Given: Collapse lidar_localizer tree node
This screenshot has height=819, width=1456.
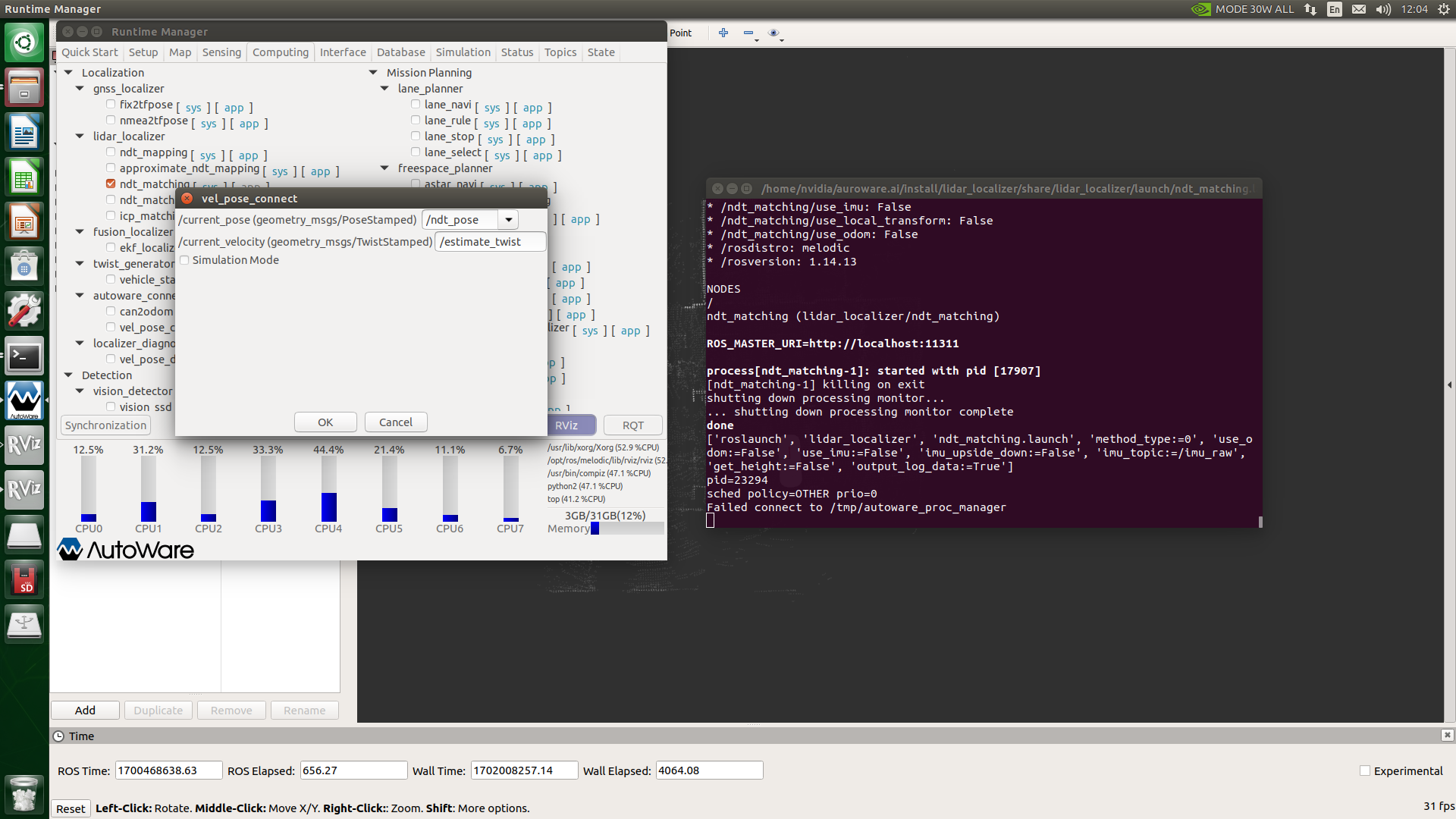Looking at the screenshot, I should pyautogui.click(x=80, y=136).
